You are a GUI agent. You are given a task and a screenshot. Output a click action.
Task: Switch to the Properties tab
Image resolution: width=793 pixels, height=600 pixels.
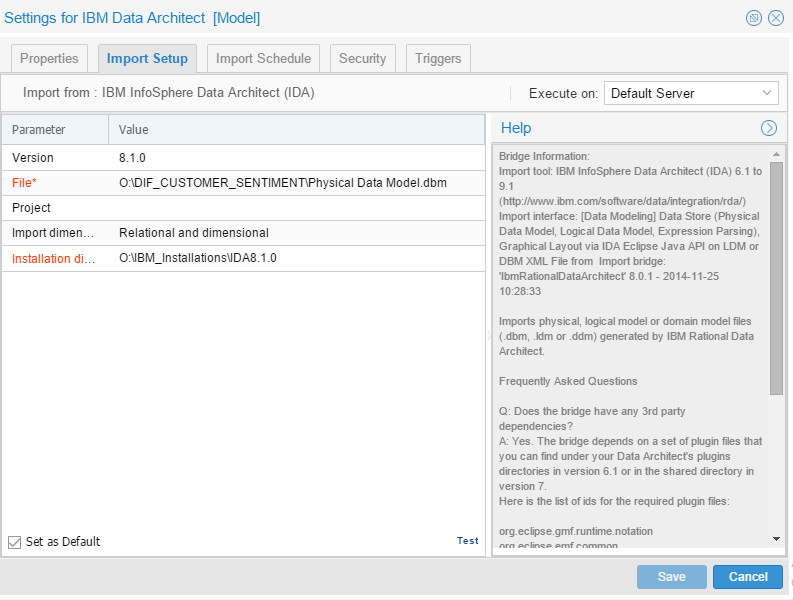tap(49, 58)
